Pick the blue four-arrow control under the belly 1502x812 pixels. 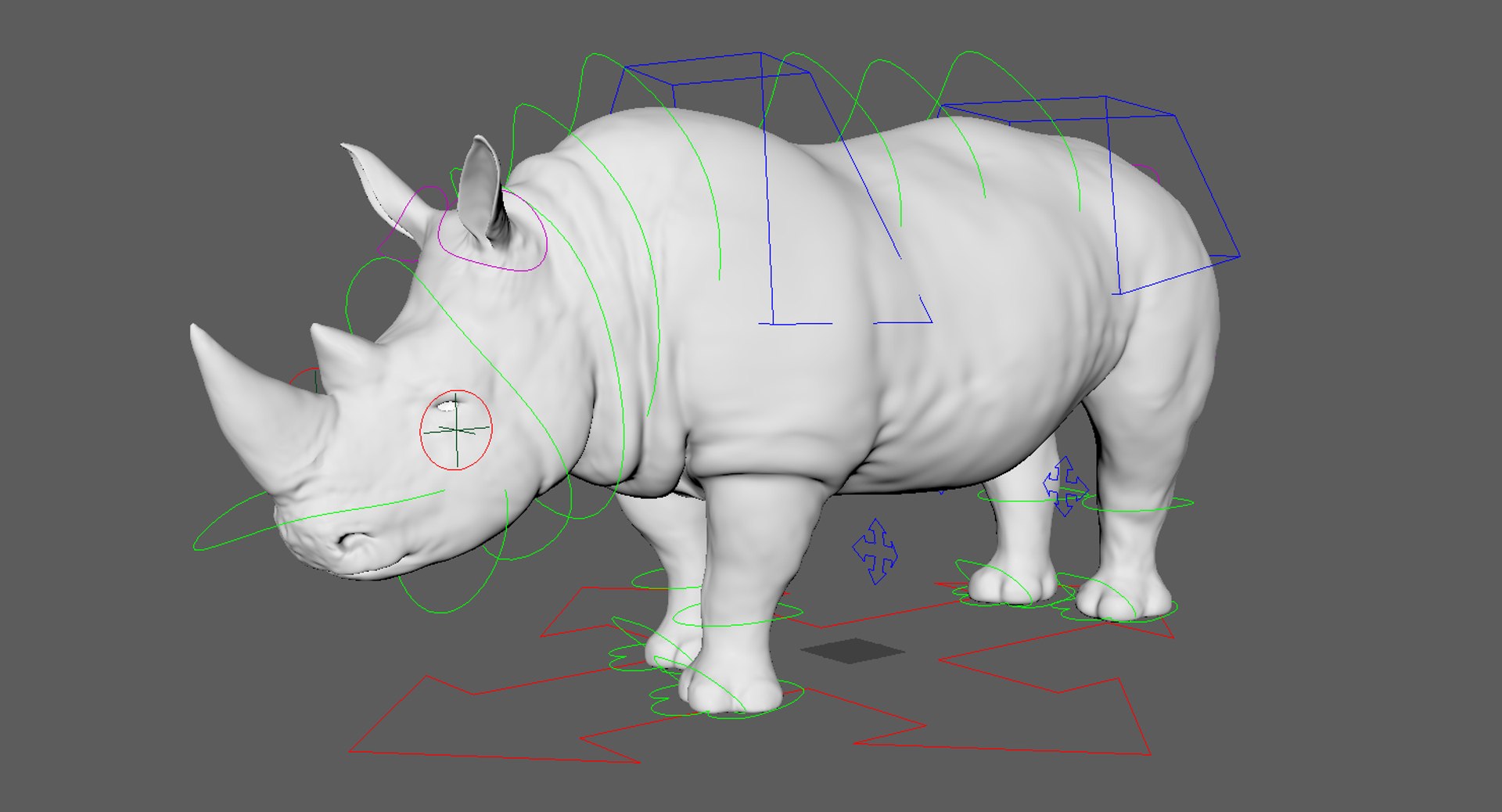(875, 551)
